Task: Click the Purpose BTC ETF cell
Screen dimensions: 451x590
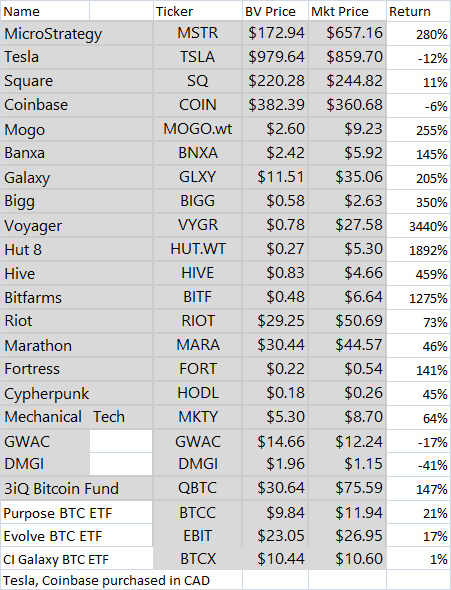Action: (x=77, y=512)
